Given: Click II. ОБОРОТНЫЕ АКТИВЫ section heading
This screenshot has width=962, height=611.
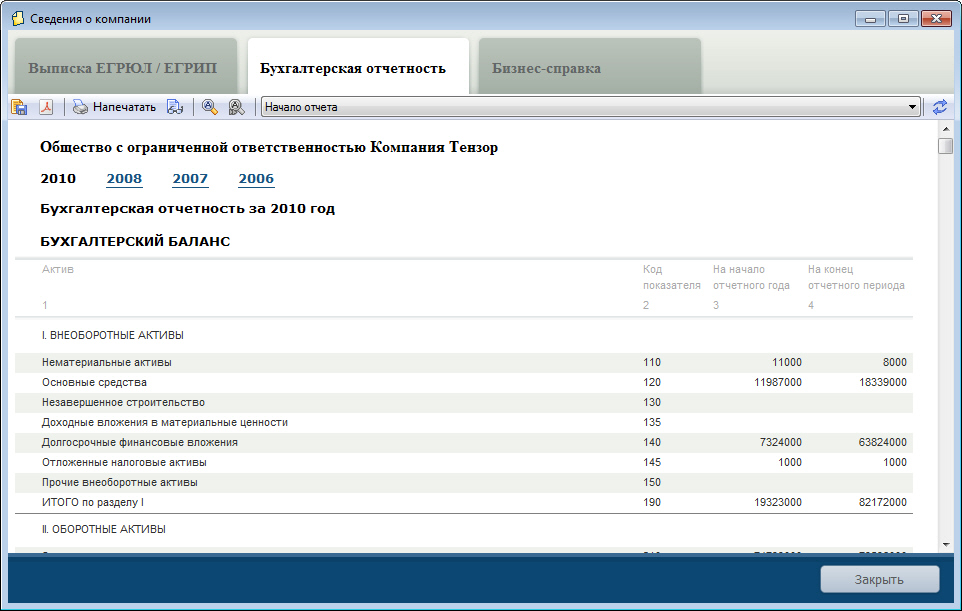Looking at the screenshot, I should pos(104,529).
